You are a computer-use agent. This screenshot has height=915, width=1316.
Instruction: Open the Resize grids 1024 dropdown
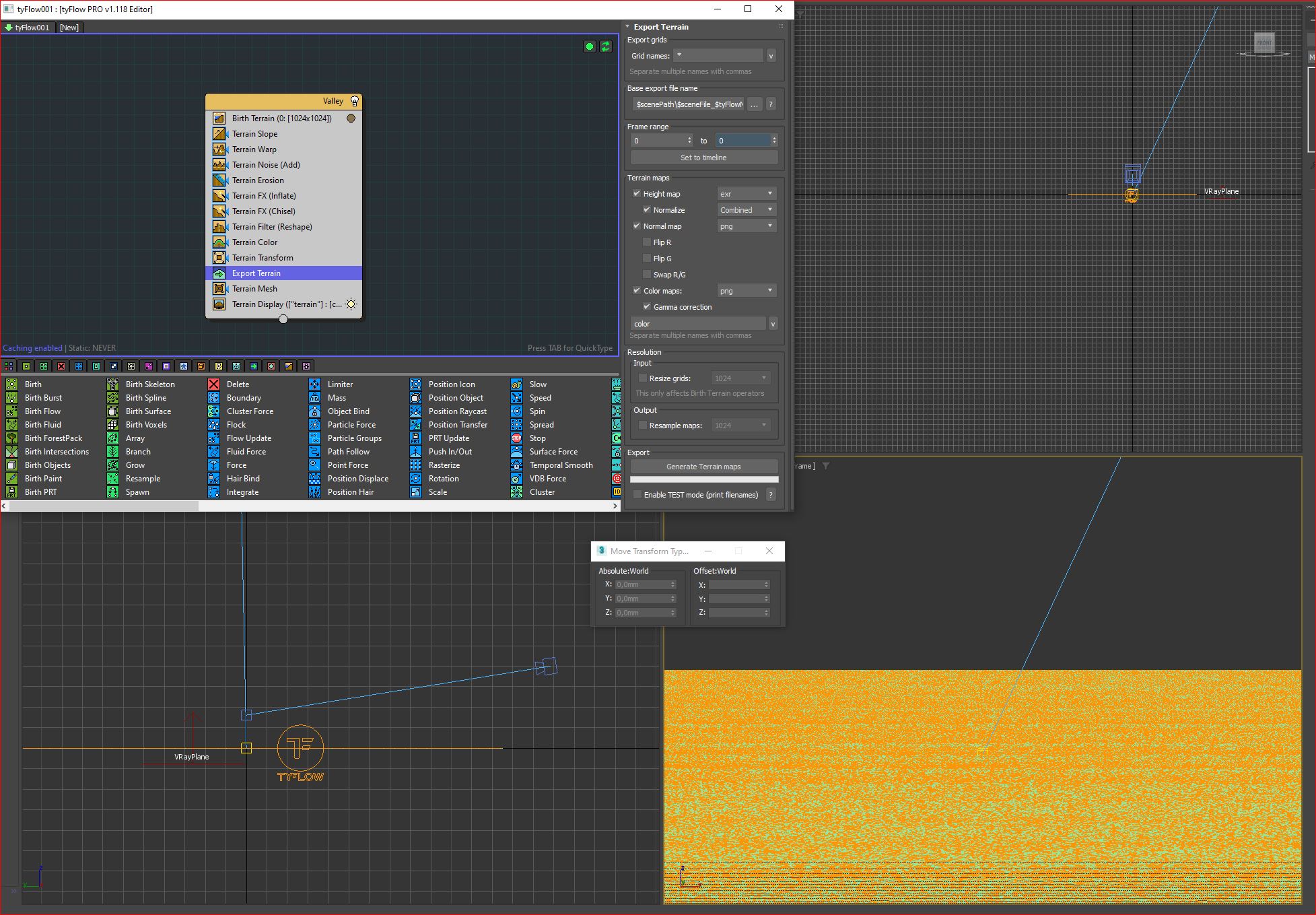click(x=740, y=378)
